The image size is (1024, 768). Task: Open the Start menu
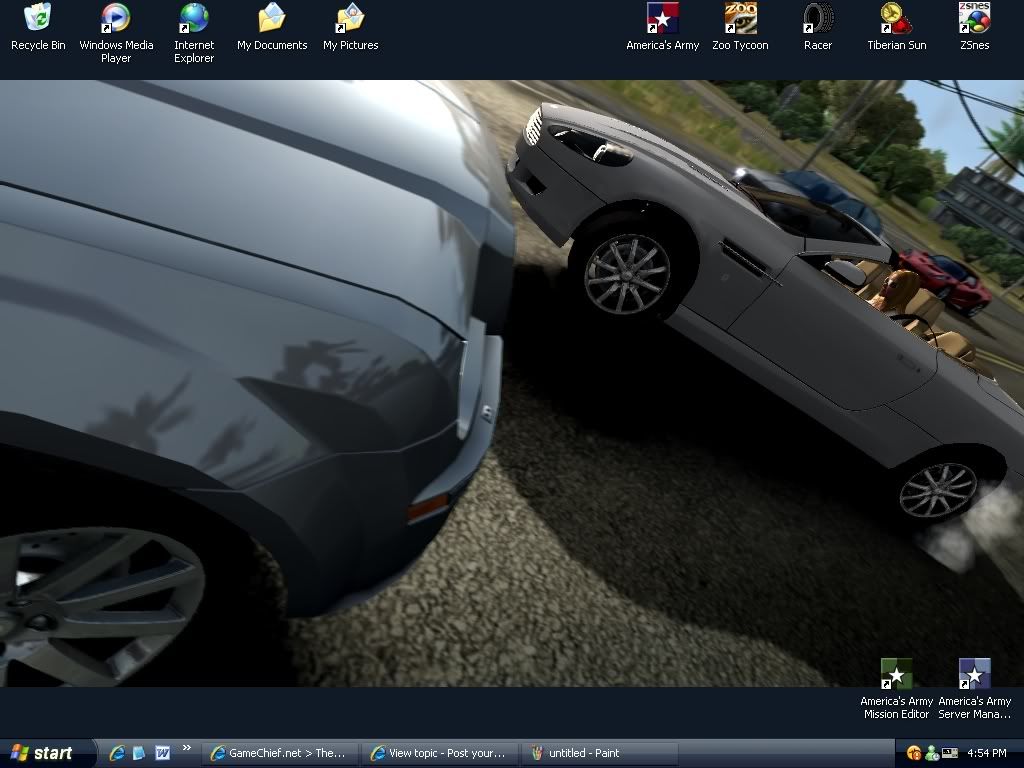click(x=47, y=753)
